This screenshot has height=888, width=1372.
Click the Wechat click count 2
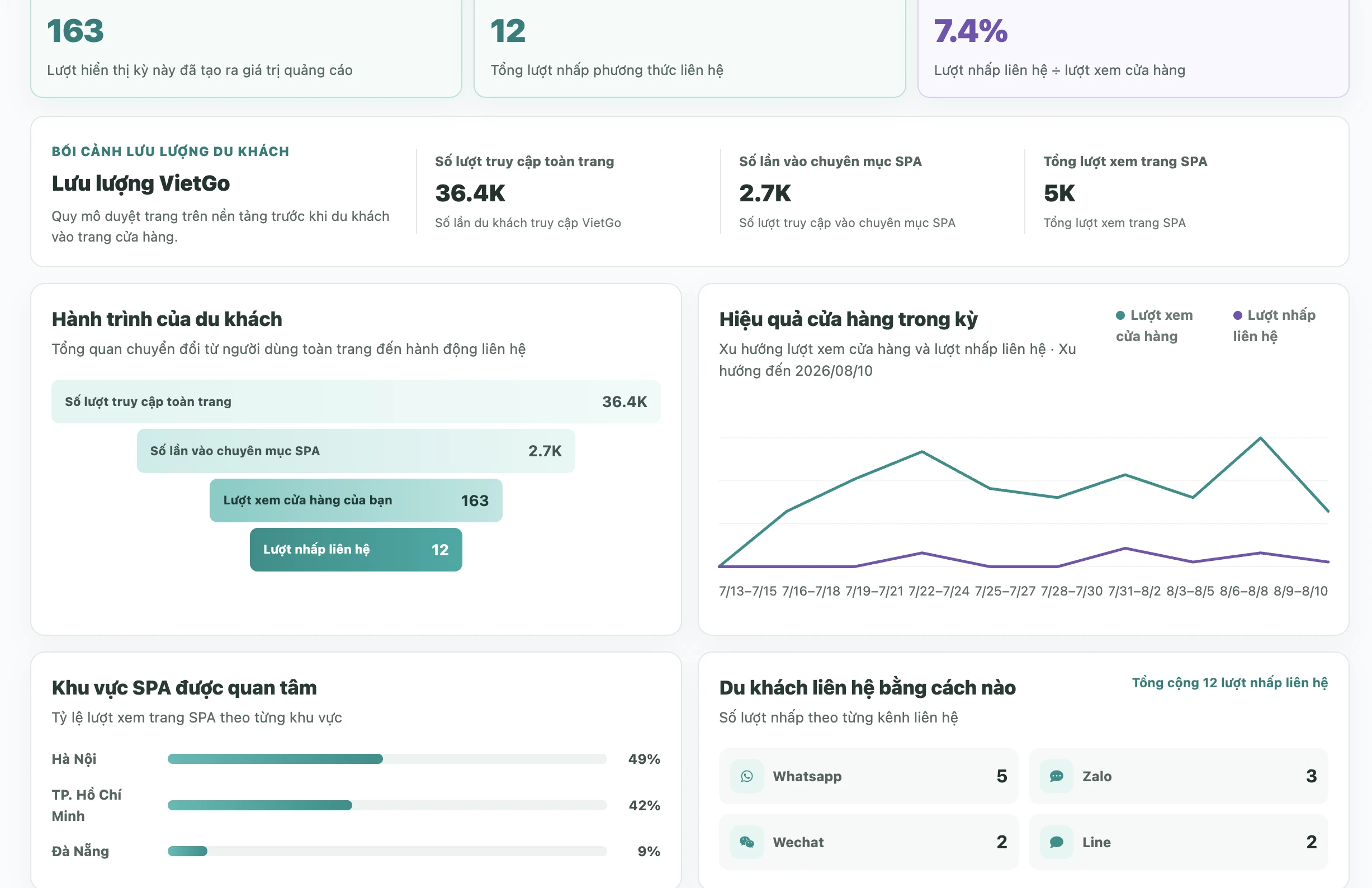(x=1002, y=843)
